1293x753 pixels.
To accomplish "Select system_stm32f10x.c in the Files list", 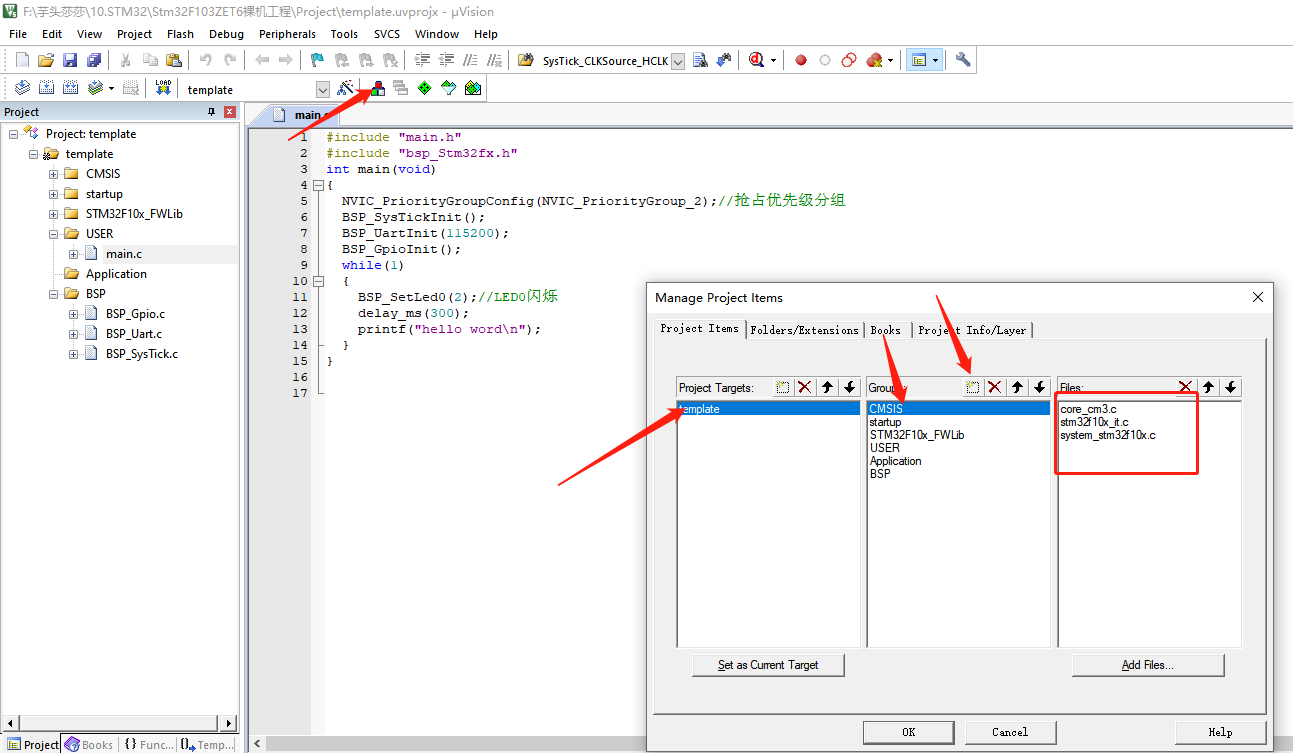I will [x=1107, y=435].
